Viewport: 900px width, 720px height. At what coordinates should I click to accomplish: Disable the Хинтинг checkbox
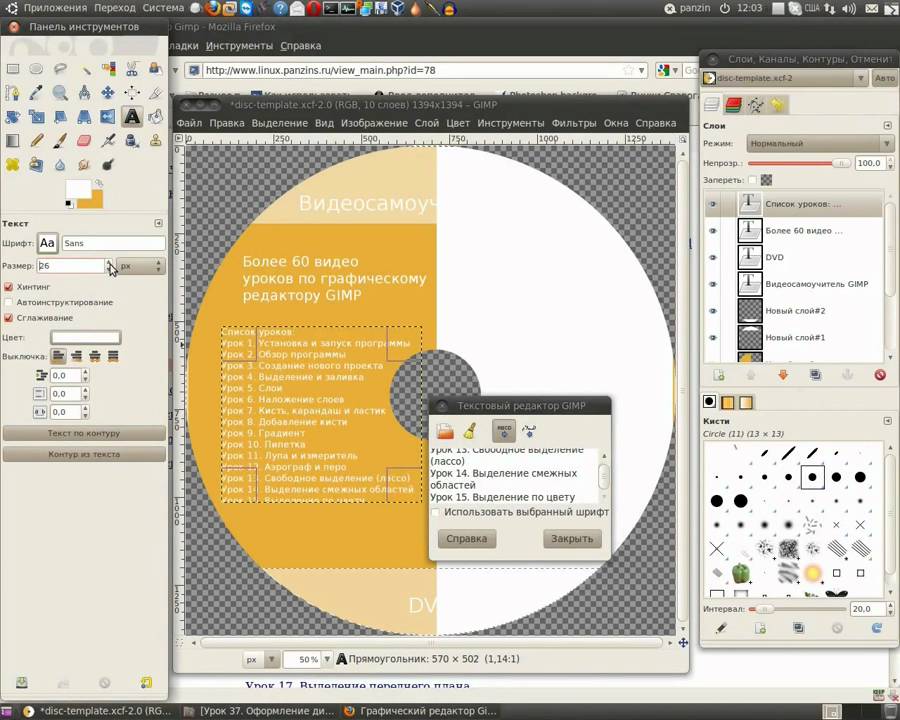tap(9, 287)
